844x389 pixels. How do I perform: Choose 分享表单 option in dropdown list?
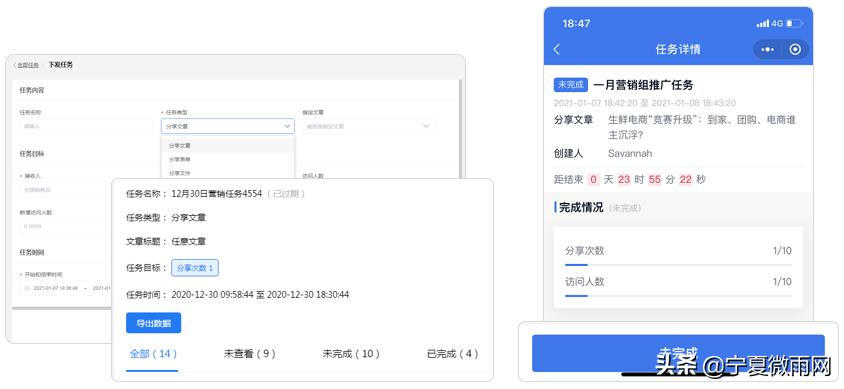(228, 159)
